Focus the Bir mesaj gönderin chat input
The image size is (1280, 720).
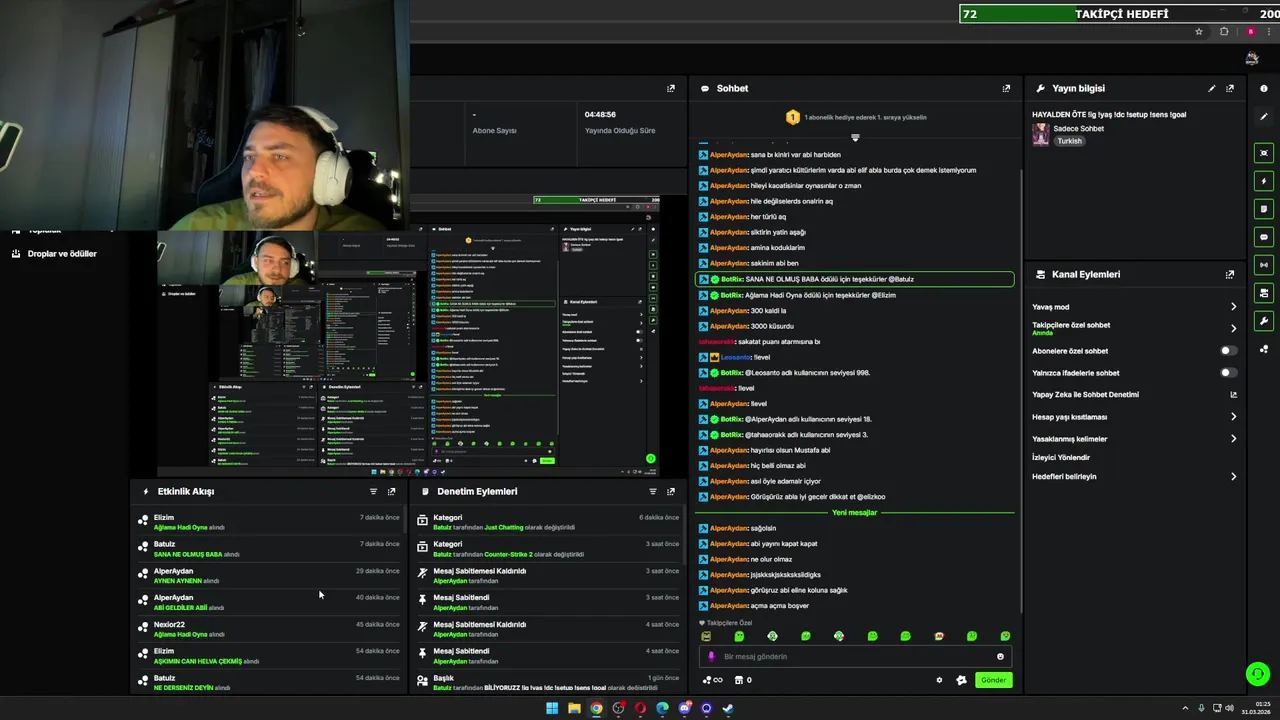click(855, 657)
